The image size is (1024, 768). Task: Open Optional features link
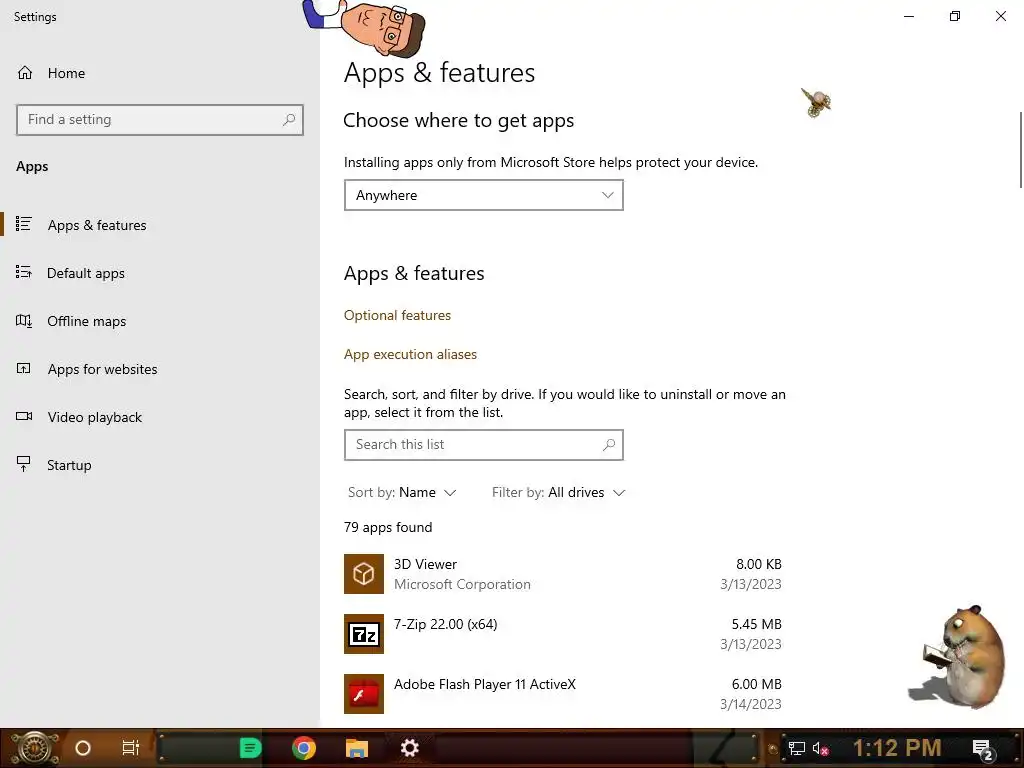(397, 315)
